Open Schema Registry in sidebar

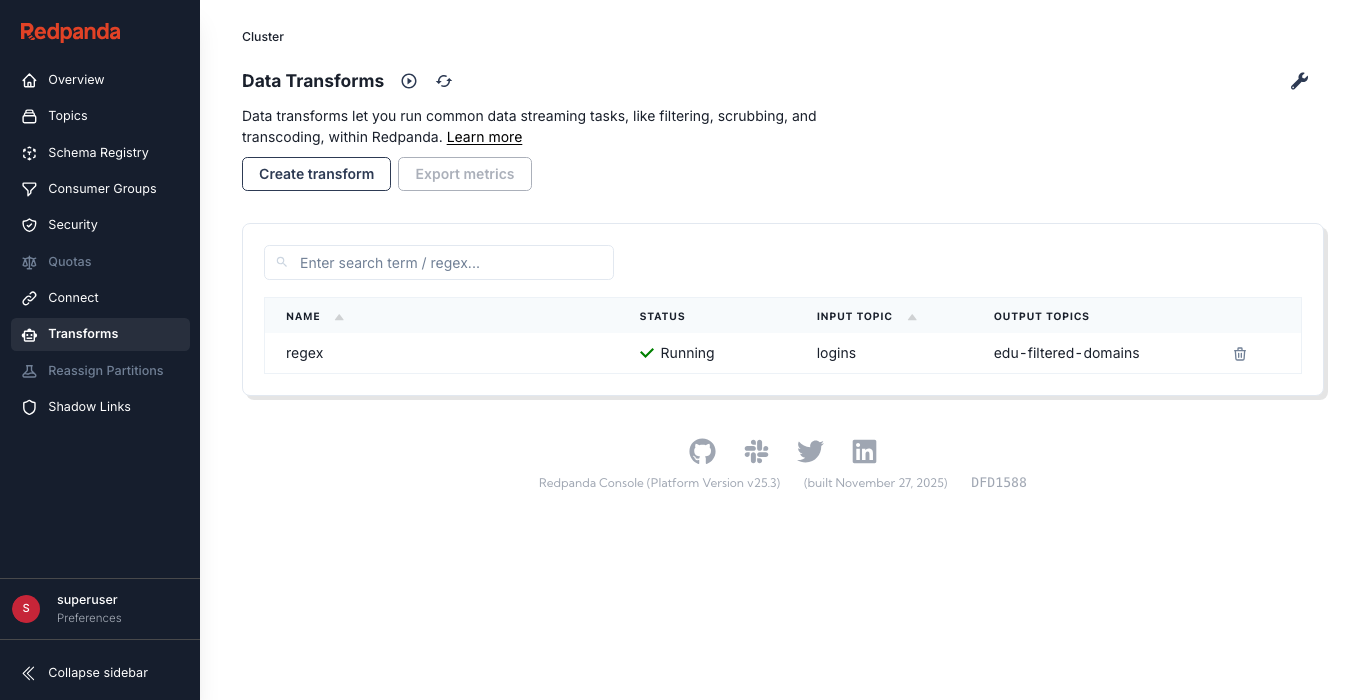coord(98,153)
